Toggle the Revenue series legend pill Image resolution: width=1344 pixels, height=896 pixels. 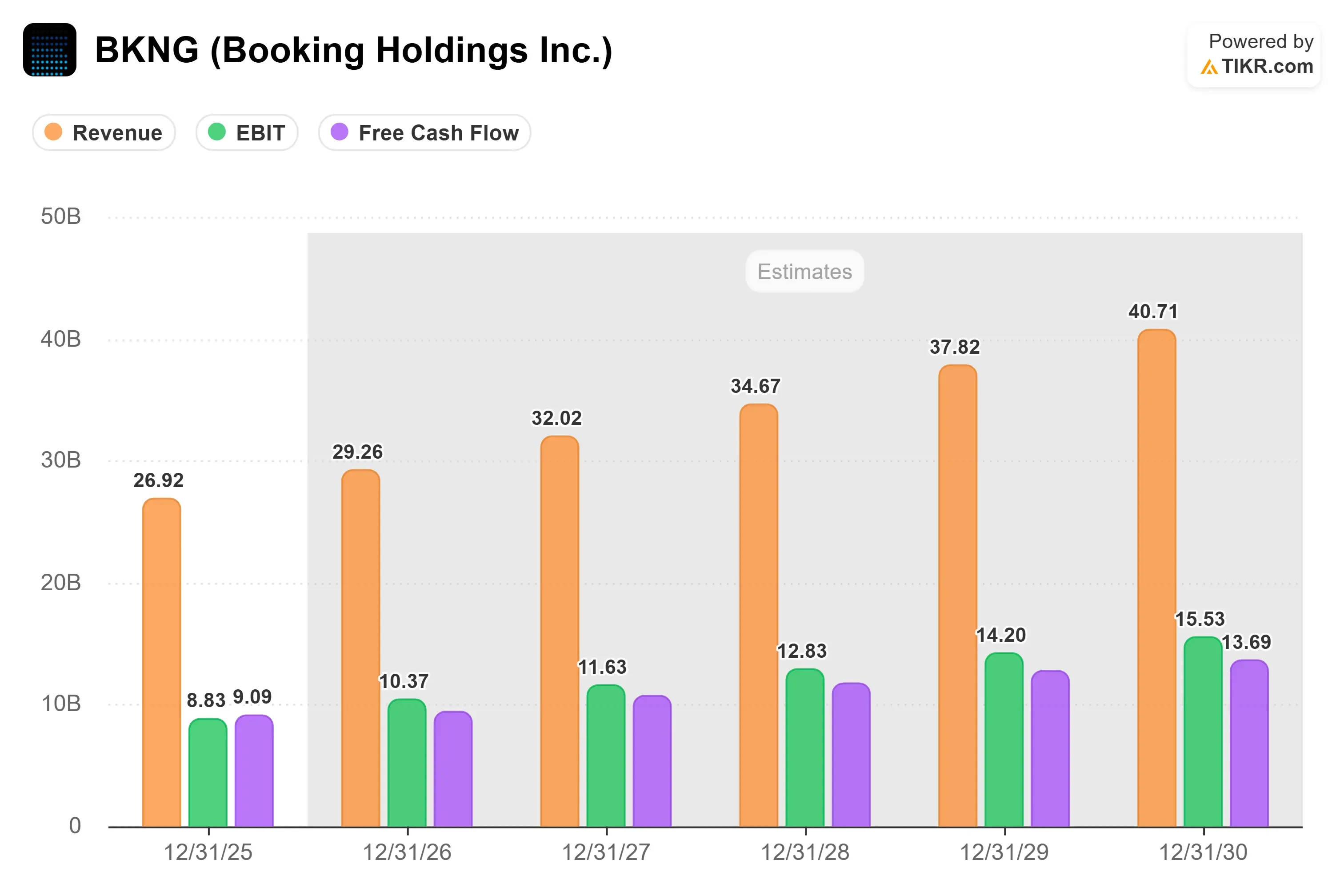[x=104, y=132]
